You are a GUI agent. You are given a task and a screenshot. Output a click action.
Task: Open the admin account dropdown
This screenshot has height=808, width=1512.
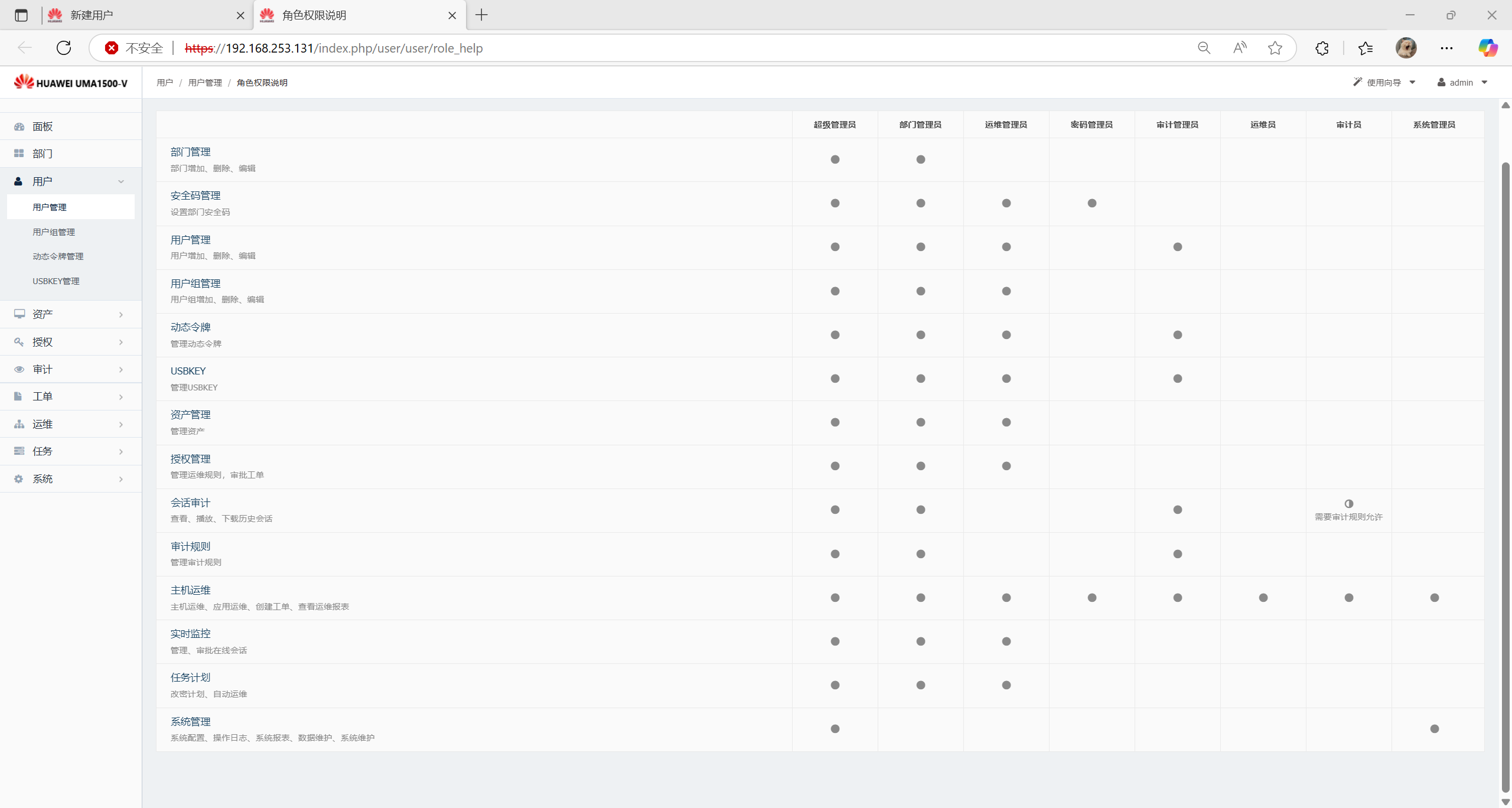(x=1462, y=83)
